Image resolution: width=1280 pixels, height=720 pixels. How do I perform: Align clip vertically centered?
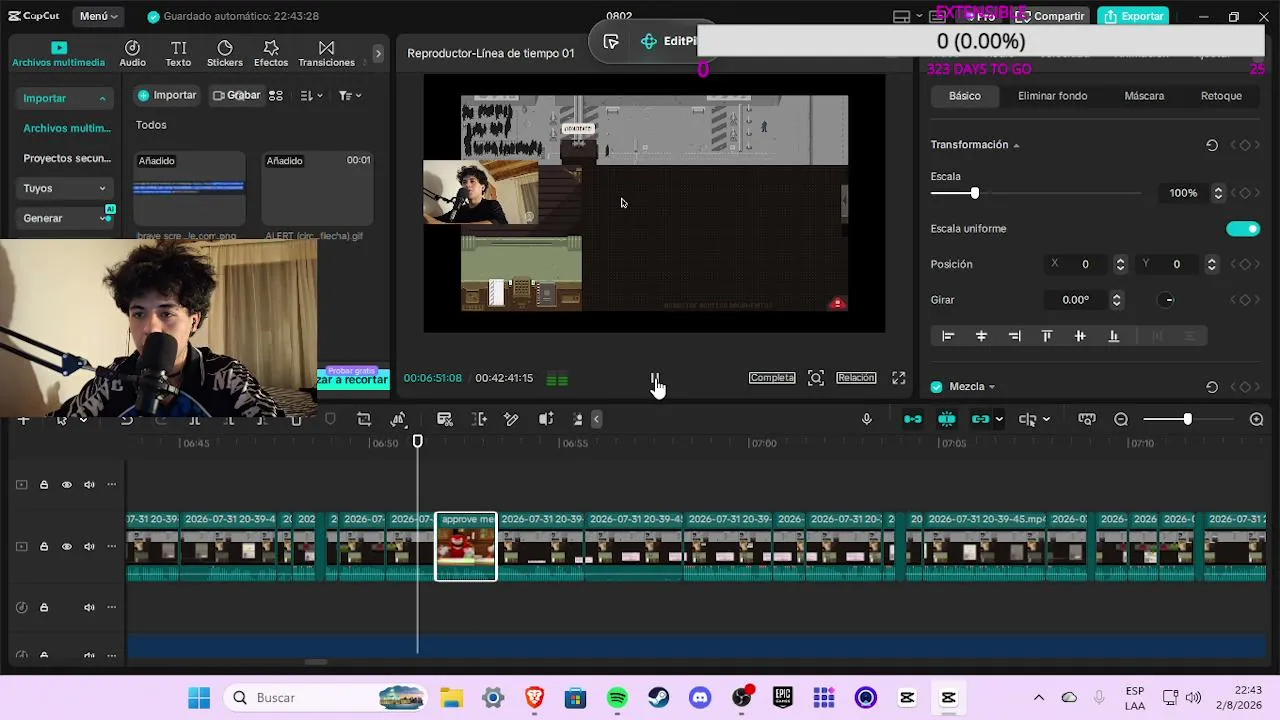[x=1080, y=336]
